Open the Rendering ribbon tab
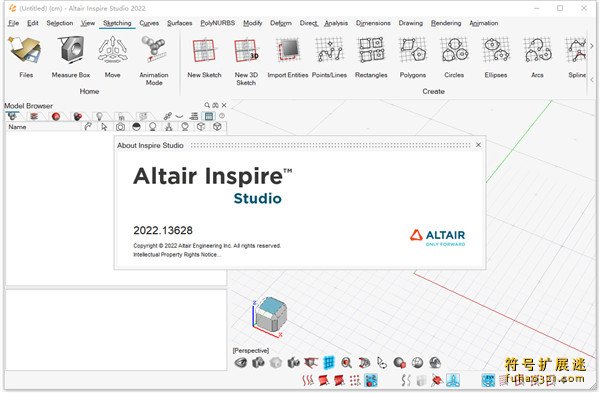The height and width of the screenshot is (393, 600). pos(446,23)
